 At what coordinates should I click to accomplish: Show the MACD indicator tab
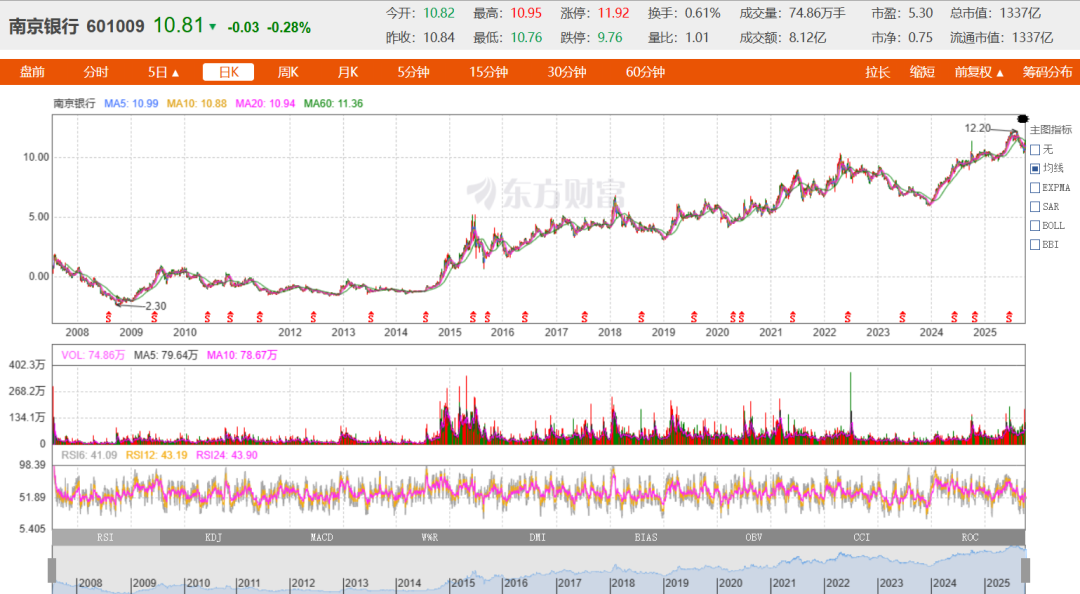(x=322, y=537)
